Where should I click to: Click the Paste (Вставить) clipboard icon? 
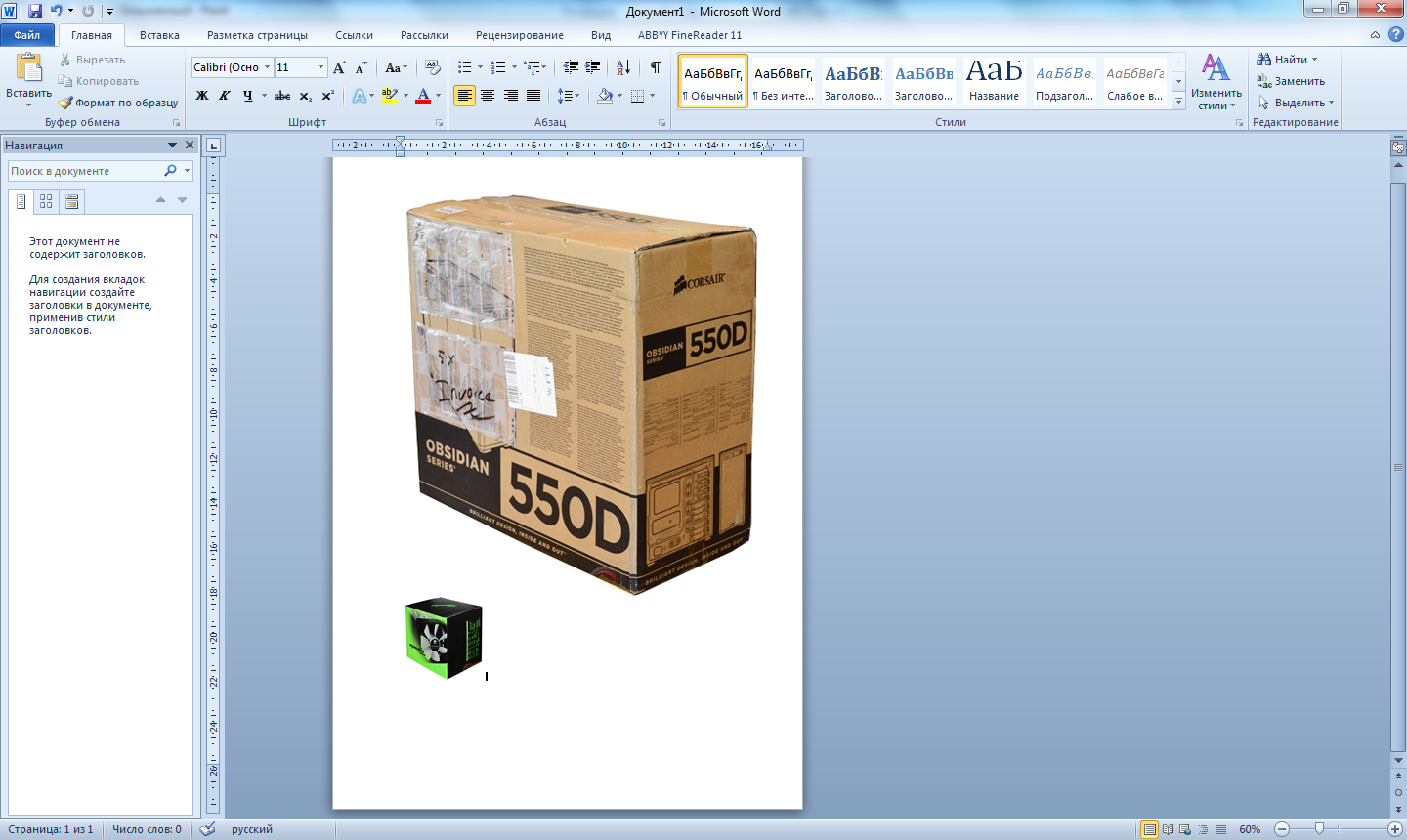click(28, 68)
